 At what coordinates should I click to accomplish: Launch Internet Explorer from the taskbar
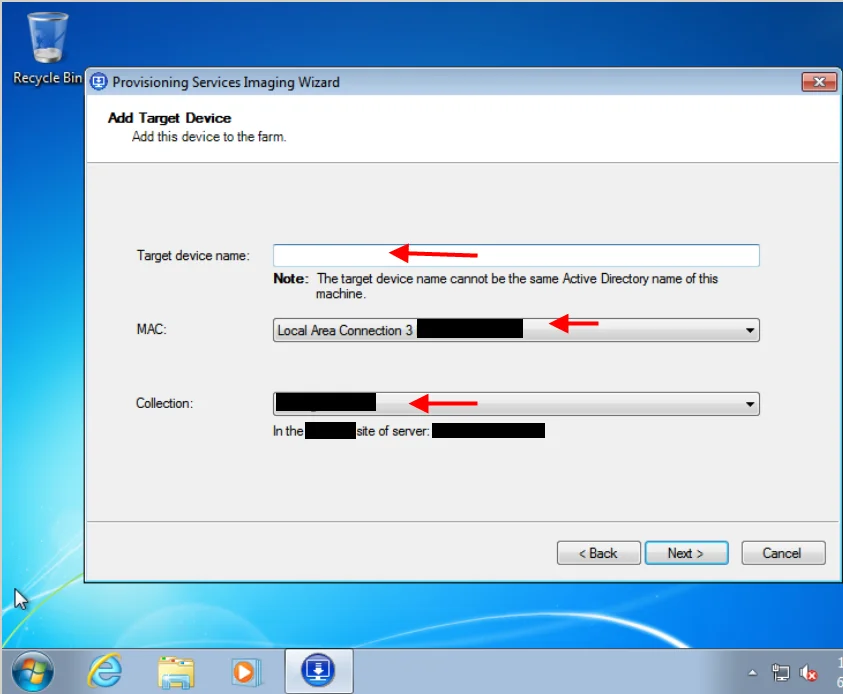(x=105, y=671)
